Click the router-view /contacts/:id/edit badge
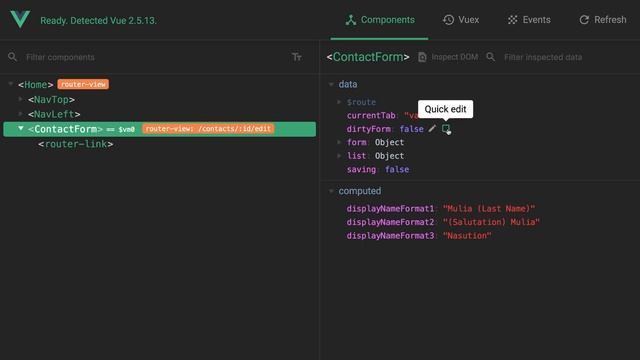This screenshot has width=640, height=360. point(208,129)
